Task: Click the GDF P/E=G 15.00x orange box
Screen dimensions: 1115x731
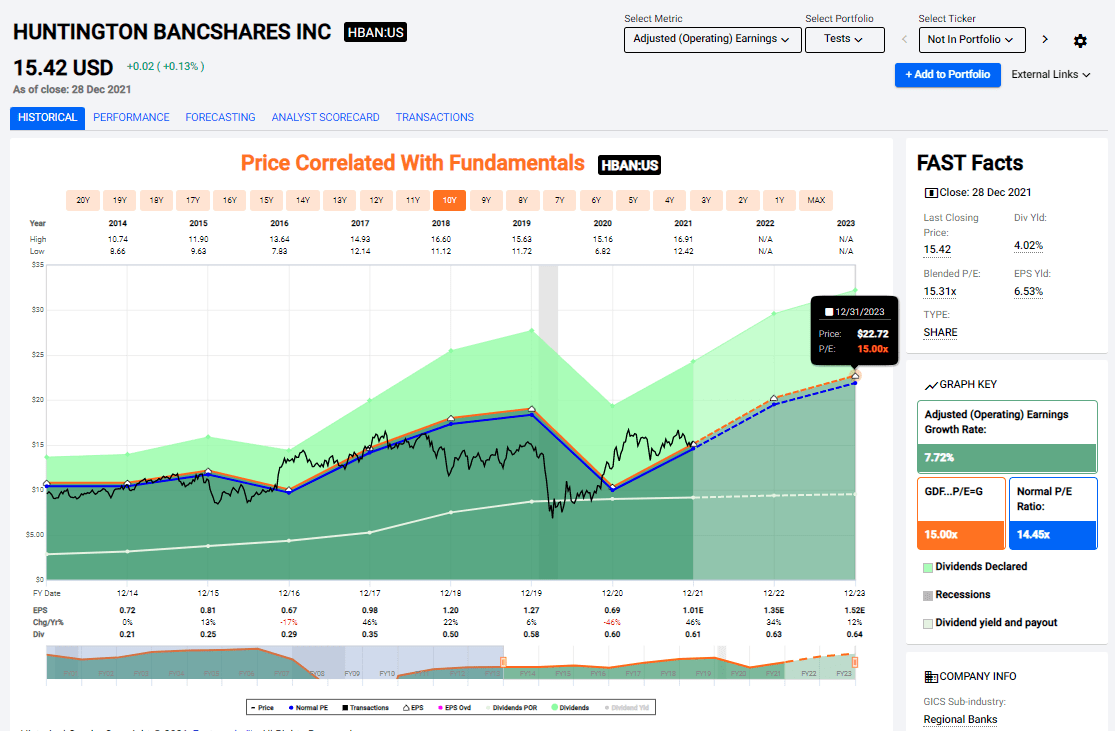Action: click(961, 513)
